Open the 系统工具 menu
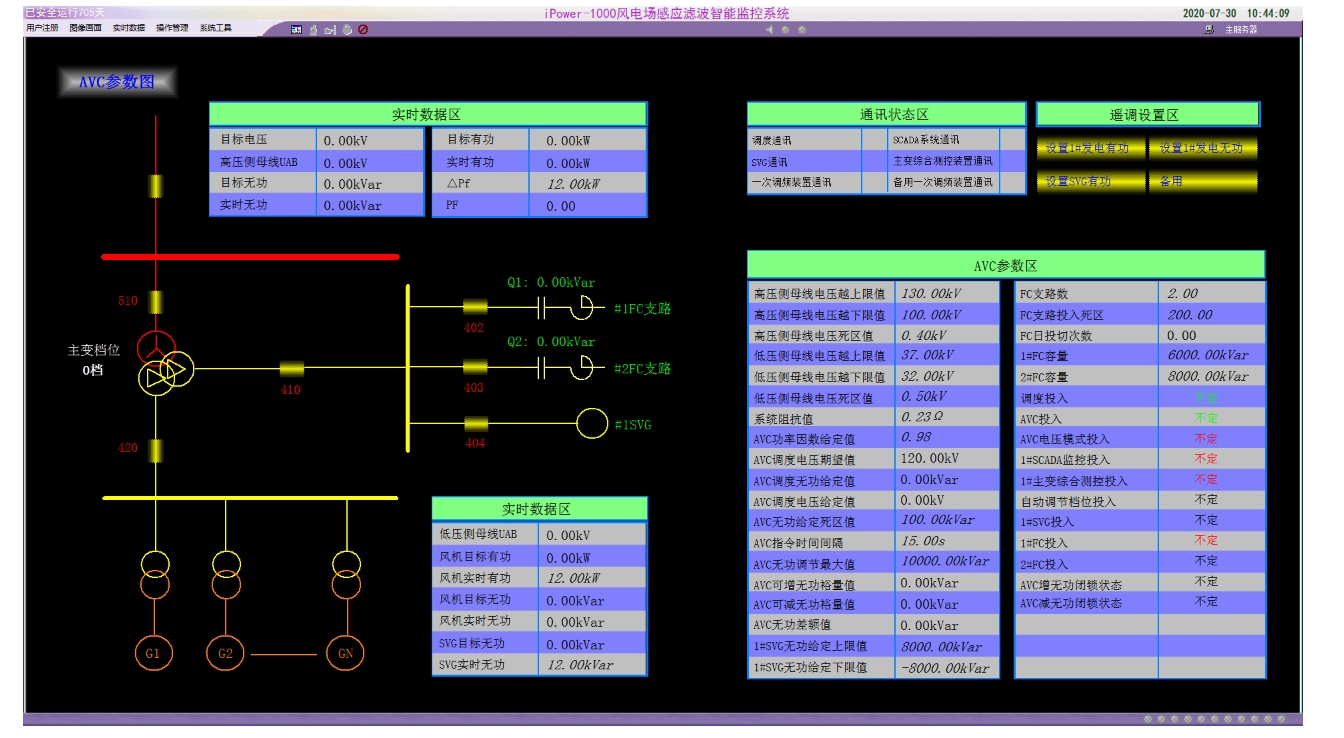The height and width of the screenshot is (738, 1344). point(215,29)
